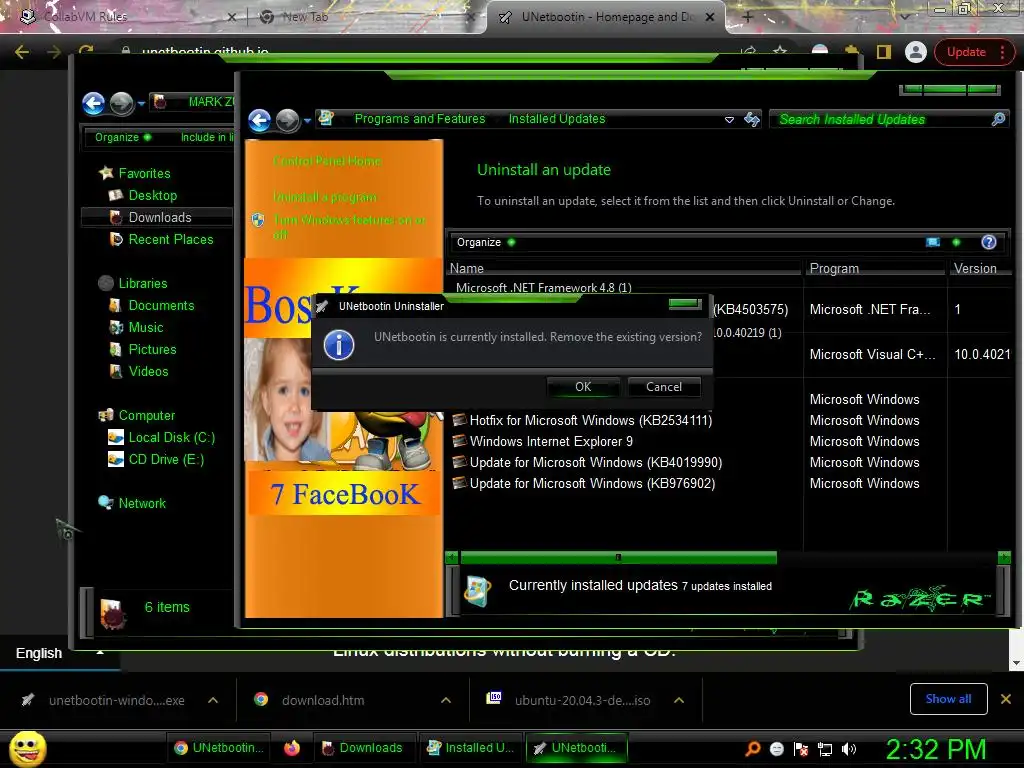
Task: Open a new browser tab with plus button
Action: 748,17
